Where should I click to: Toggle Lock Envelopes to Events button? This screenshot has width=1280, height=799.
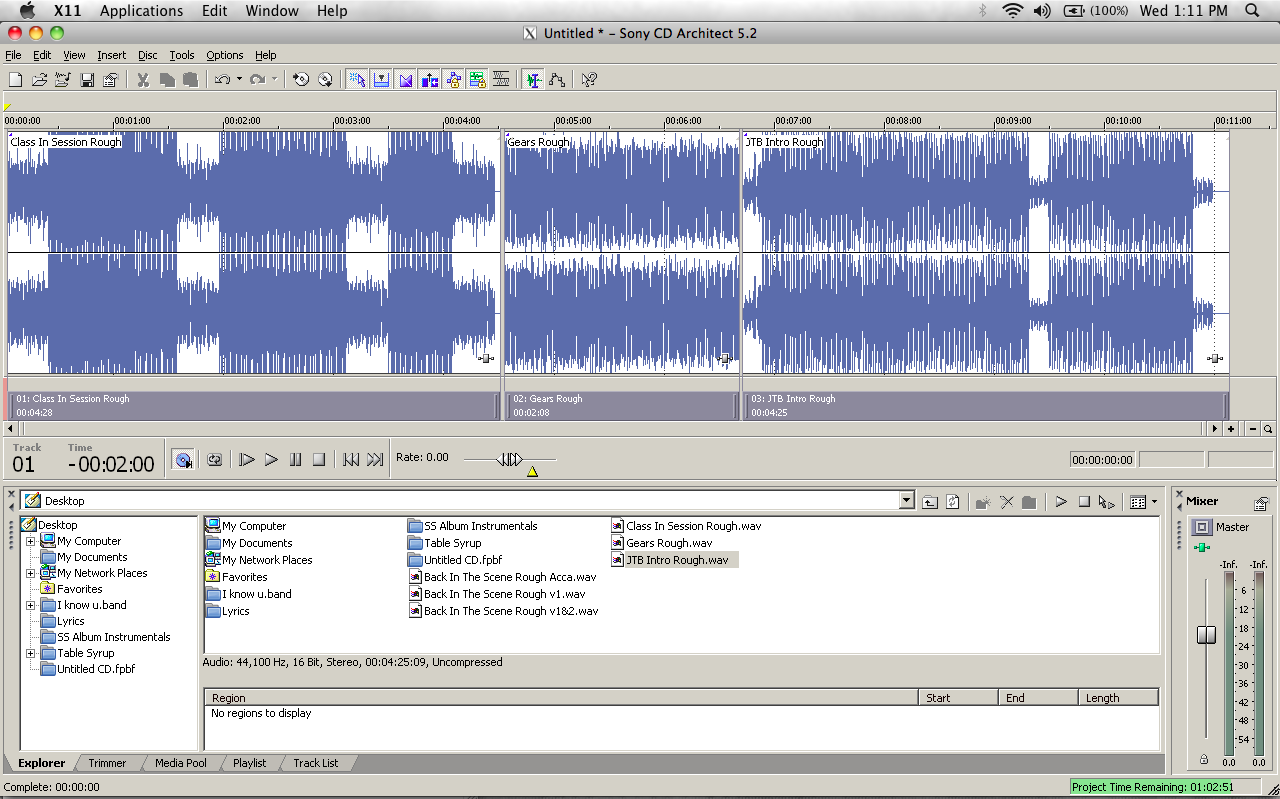click(453, 80)
